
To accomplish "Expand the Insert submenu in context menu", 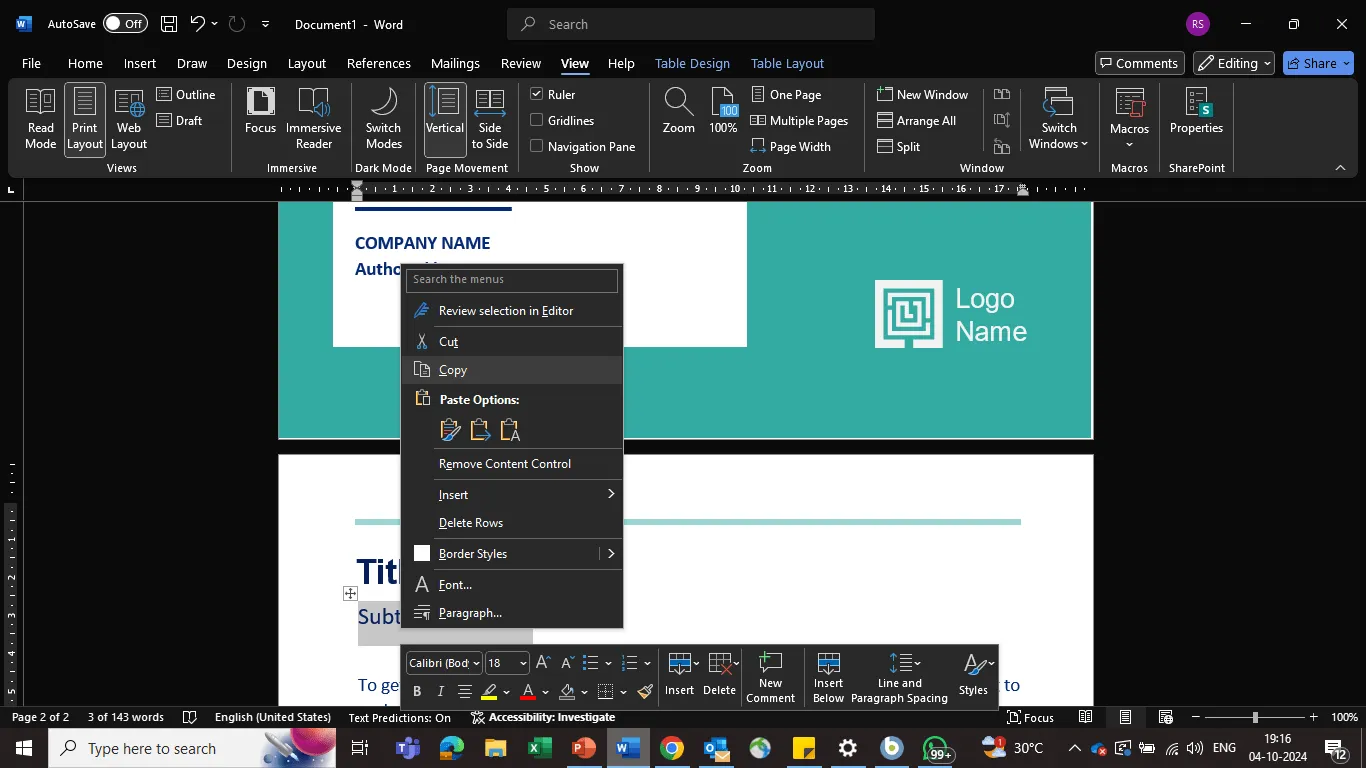I will tap(512, 495).
